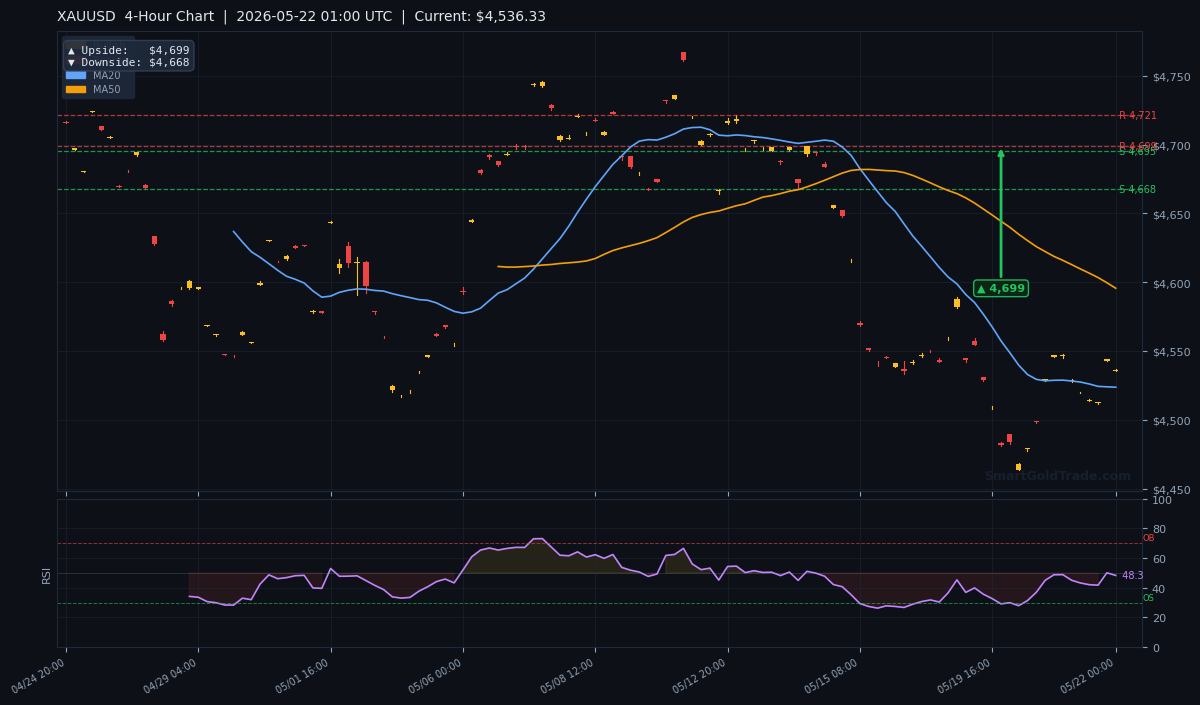Image resolution: width=1200 pixels, height=705 pixels.
Task: Click the Upside $4,699 target line
Action: point(128,50)
